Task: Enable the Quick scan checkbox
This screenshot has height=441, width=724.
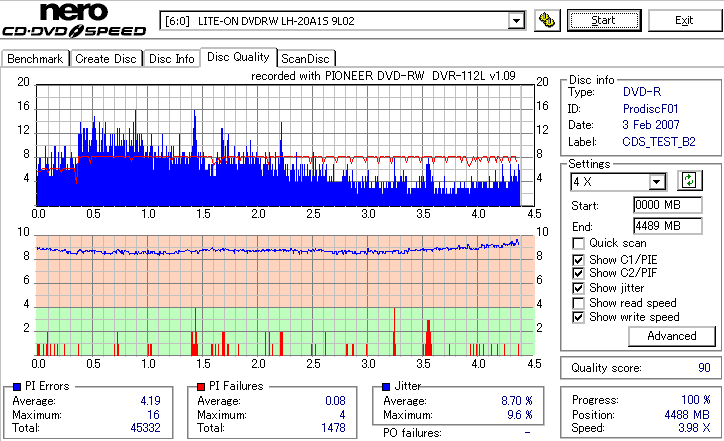Action: 578,243
